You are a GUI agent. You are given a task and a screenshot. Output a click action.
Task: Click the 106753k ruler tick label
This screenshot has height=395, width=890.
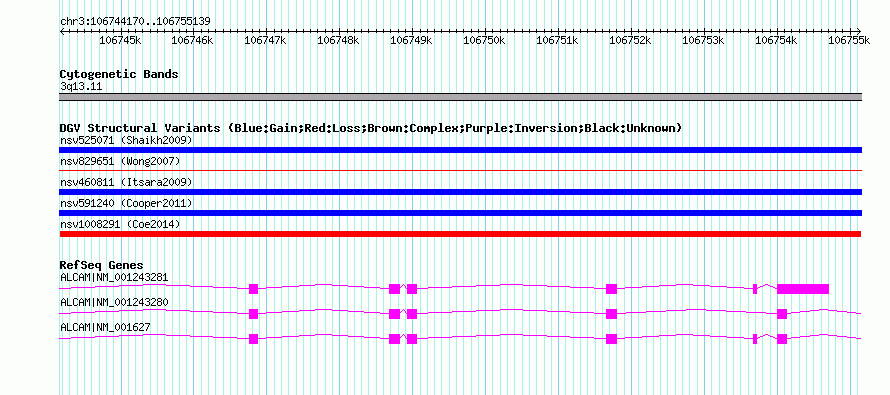click(x=703, y=40)
